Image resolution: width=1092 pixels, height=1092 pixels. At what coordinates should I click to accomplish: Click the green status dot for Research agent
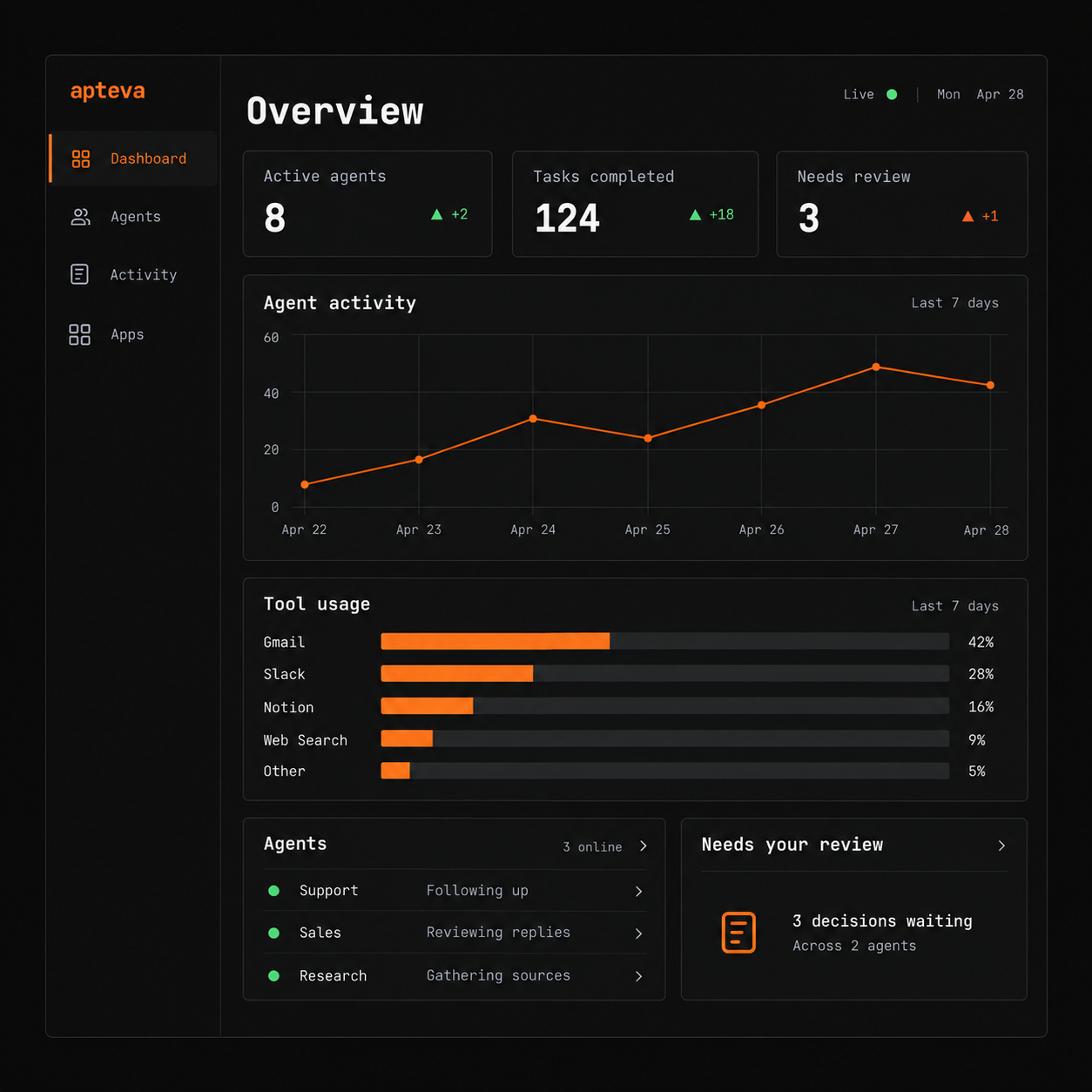click(x=273, y=976)
